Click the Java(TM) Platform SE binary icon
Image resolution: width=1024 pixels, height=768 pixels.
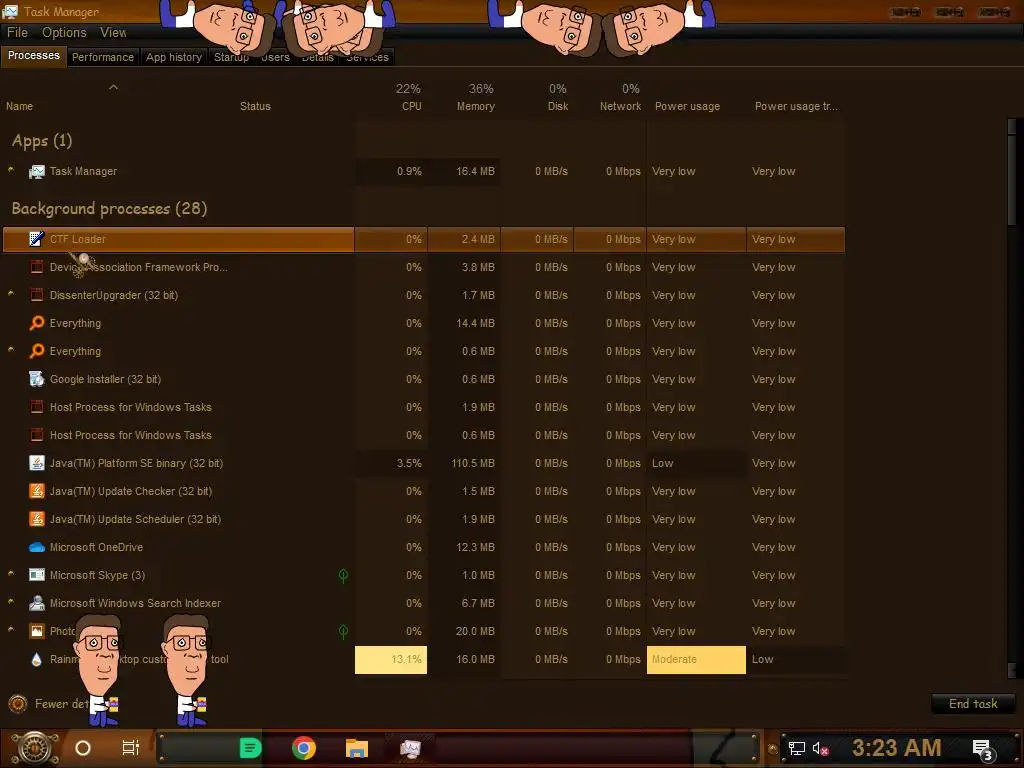click(37, 463)
